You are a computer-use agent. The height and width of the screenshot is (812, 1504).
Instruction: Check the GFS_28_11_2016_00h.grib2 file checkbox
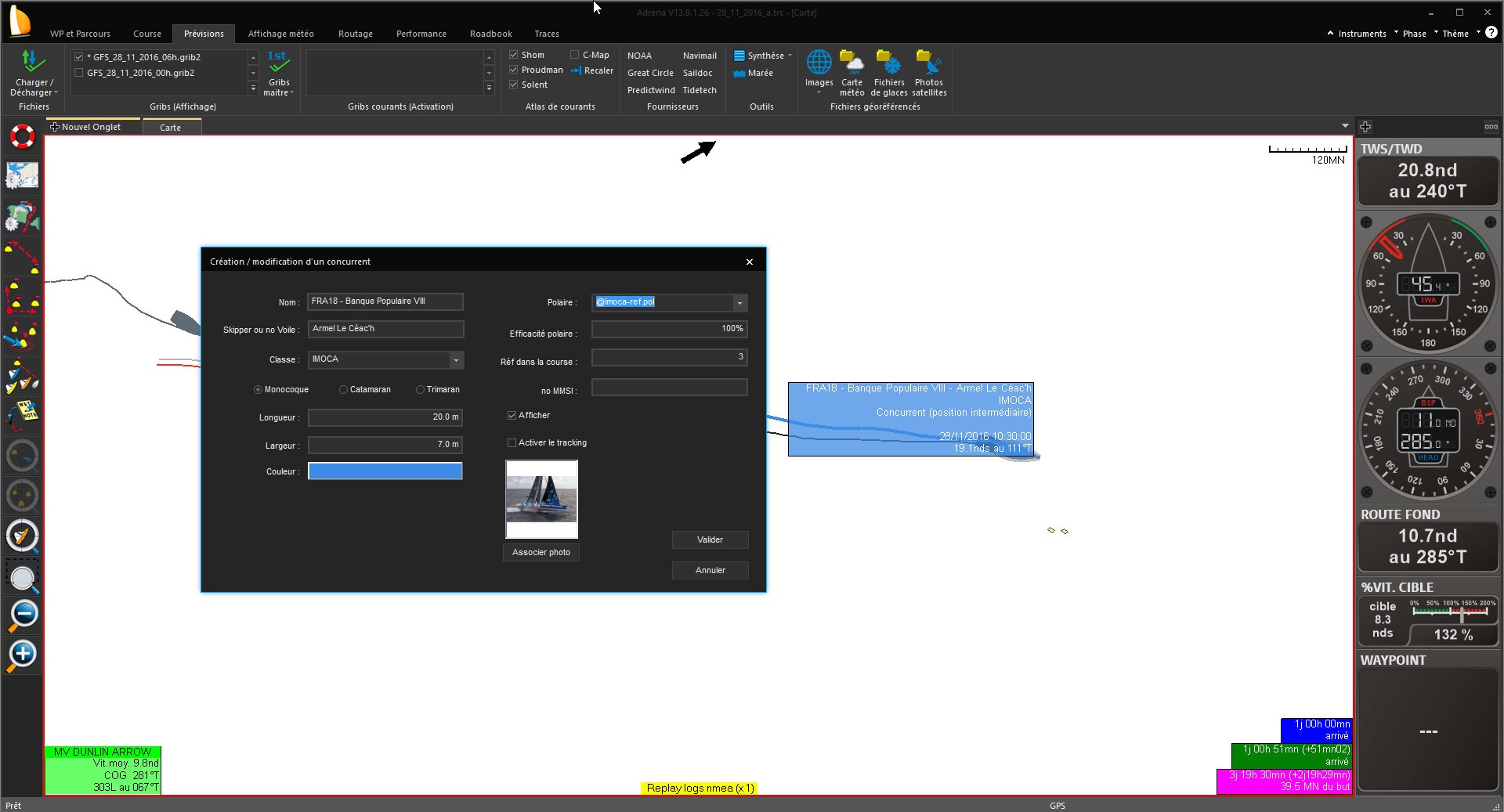pyautogui.click(x=78, y=73)
